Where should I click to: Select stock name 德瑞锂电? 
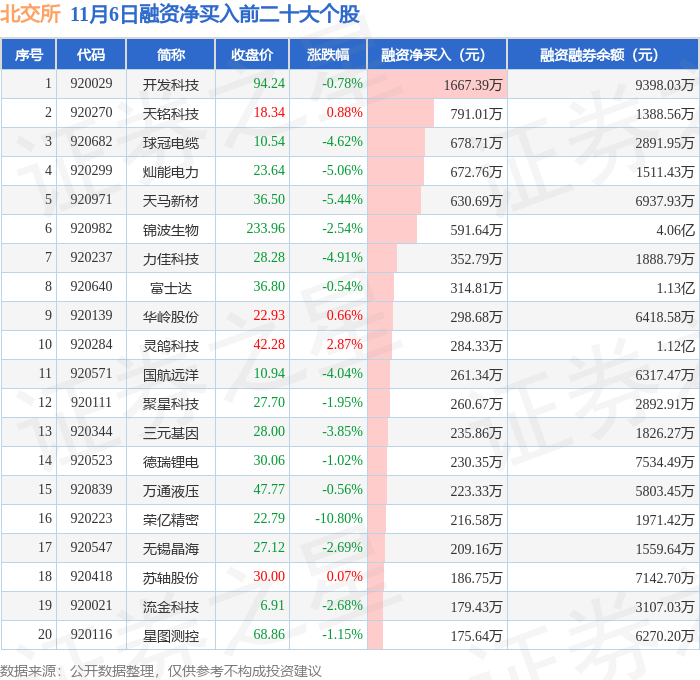click(x=171, y=462)
